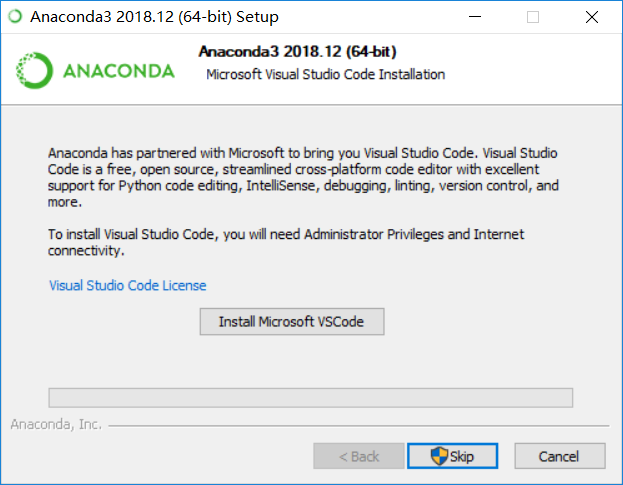Click the Microsoft Visual Studio Code Installation subtitle

tap(325, 74)
